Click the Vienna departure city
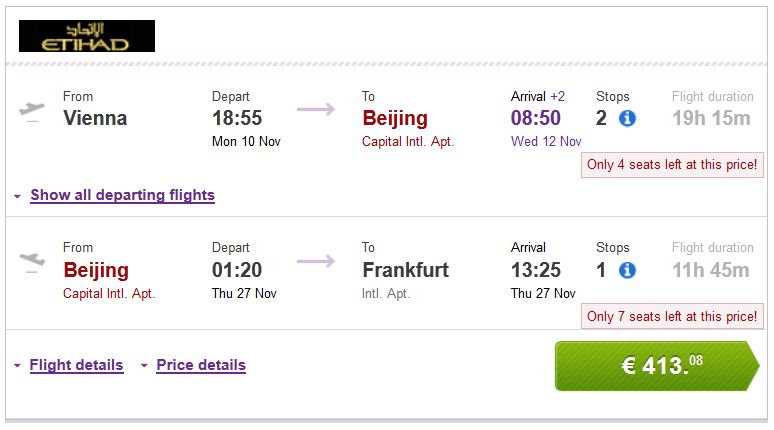This screenshot has width=774, height=430. 95,118
